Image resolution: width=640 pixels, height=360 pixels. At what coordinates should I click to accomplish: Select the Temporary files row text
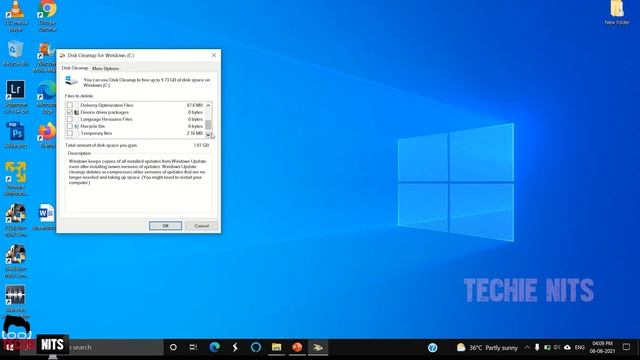coord(96,133)
